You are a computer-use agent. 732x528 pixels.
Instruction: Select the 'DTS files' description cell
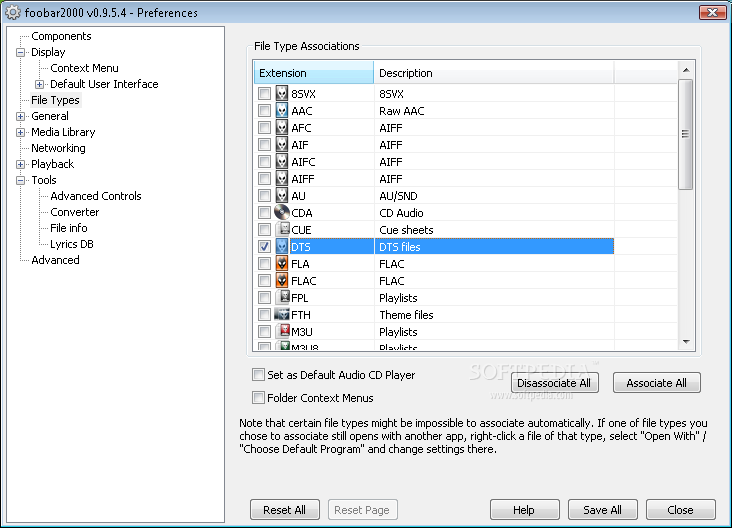pyautogui.click(x=494, y=246)
